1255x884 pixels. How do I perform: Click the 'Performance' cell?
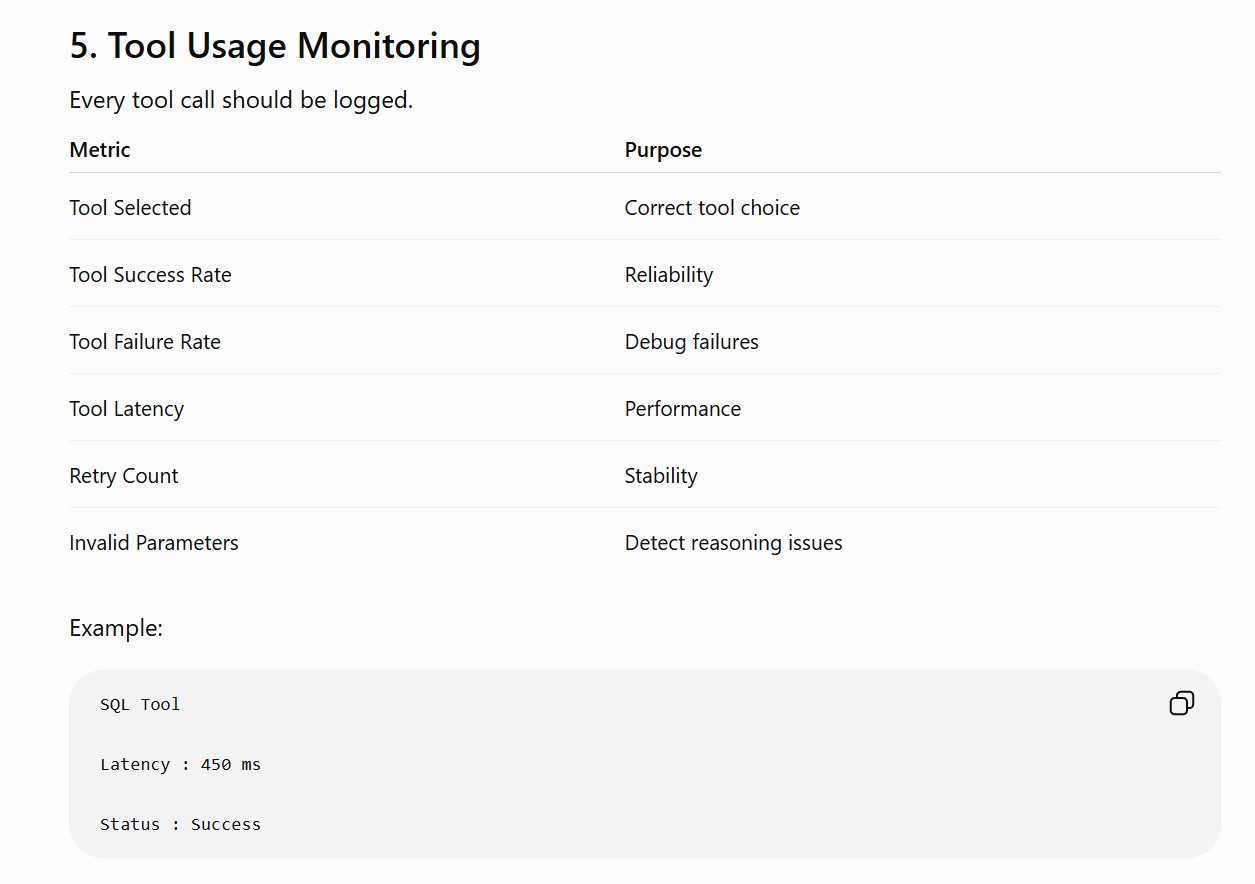pyautogui.click(x=683, y=409)
